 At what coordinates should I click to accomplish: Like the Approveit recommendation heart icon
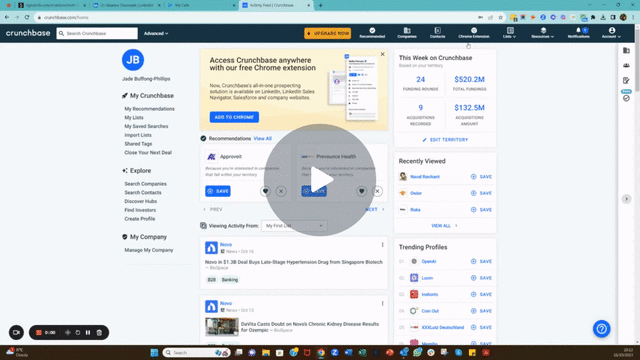click(x=265, y=191)
